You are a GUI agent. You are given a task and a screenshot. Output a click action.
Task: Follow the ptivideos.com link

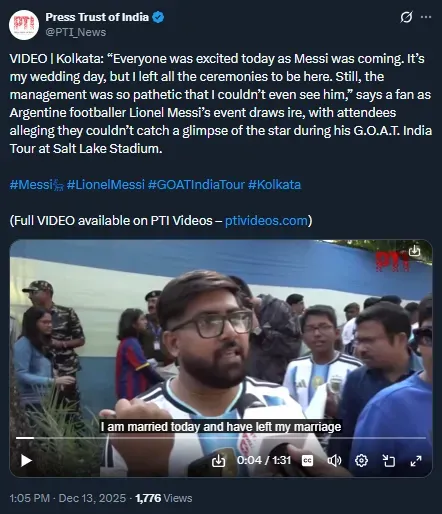(266, 221)
